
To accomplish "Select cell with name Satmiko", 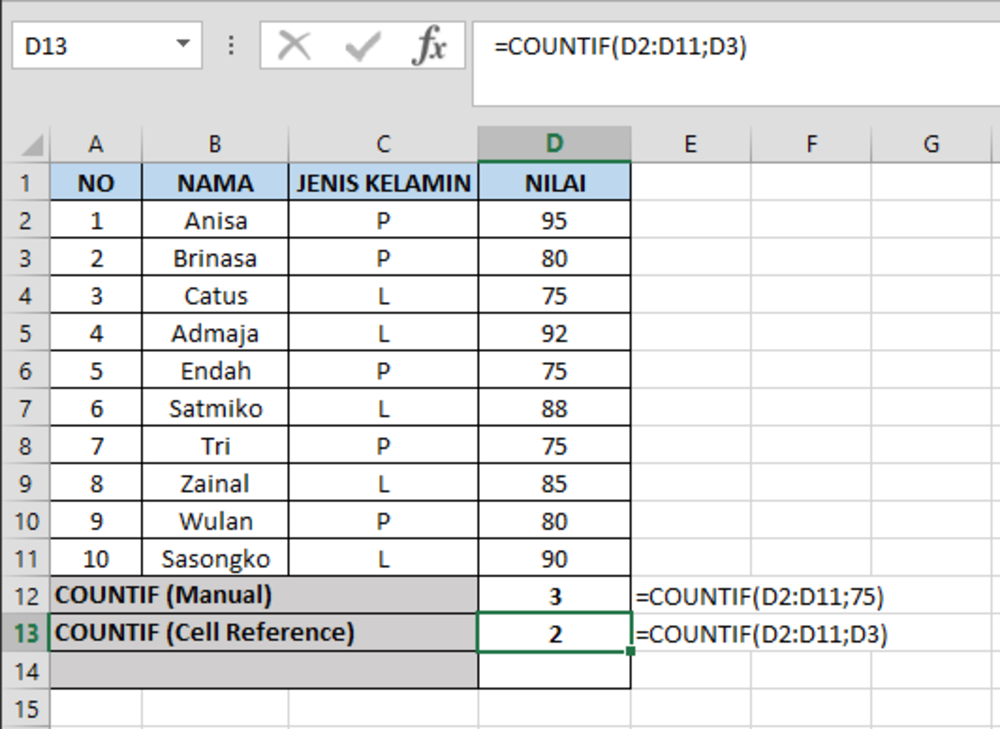I will [x=214, y=407].
